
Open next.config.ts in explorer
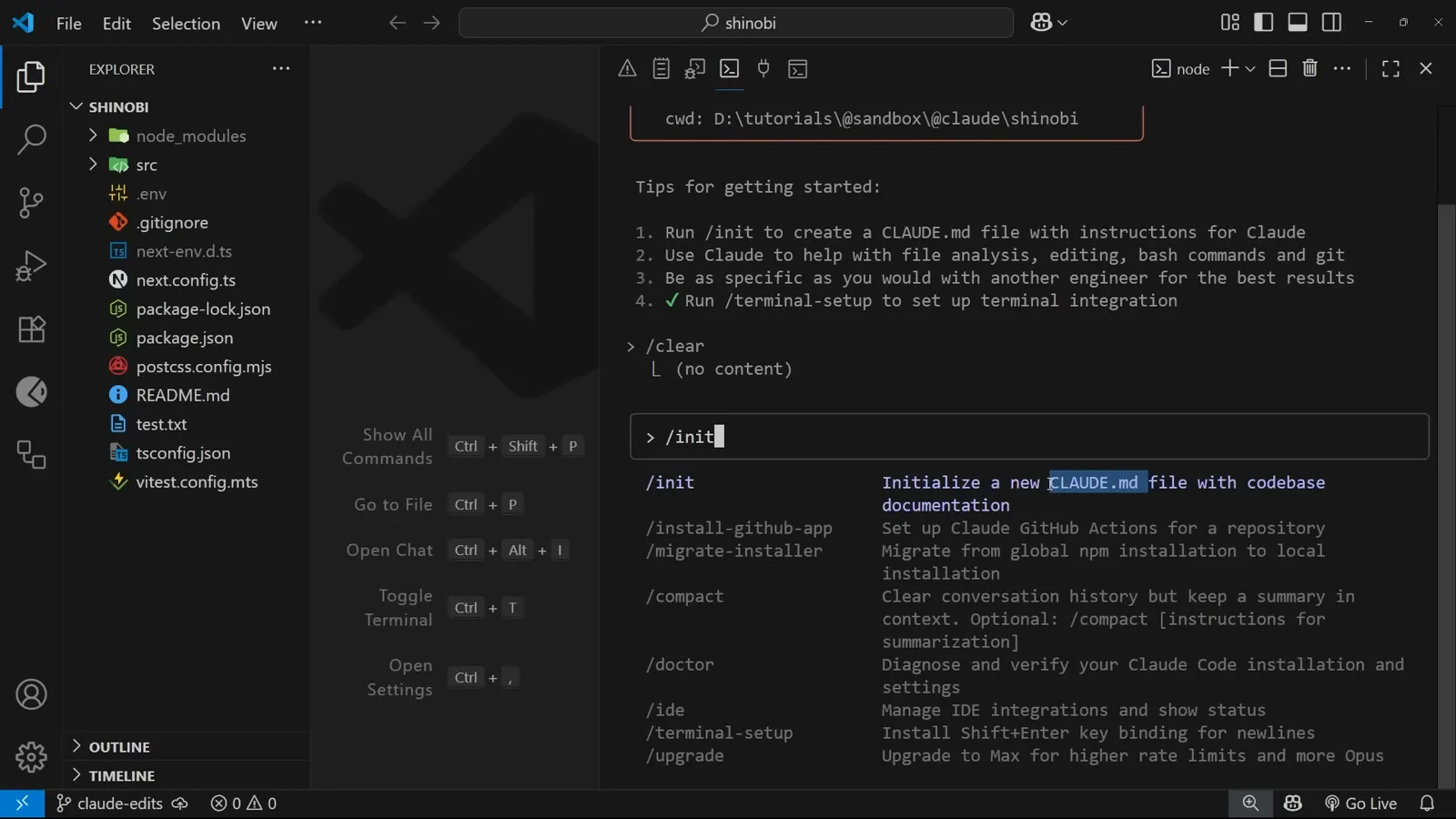pyautogui.click(x=186, y=280)
